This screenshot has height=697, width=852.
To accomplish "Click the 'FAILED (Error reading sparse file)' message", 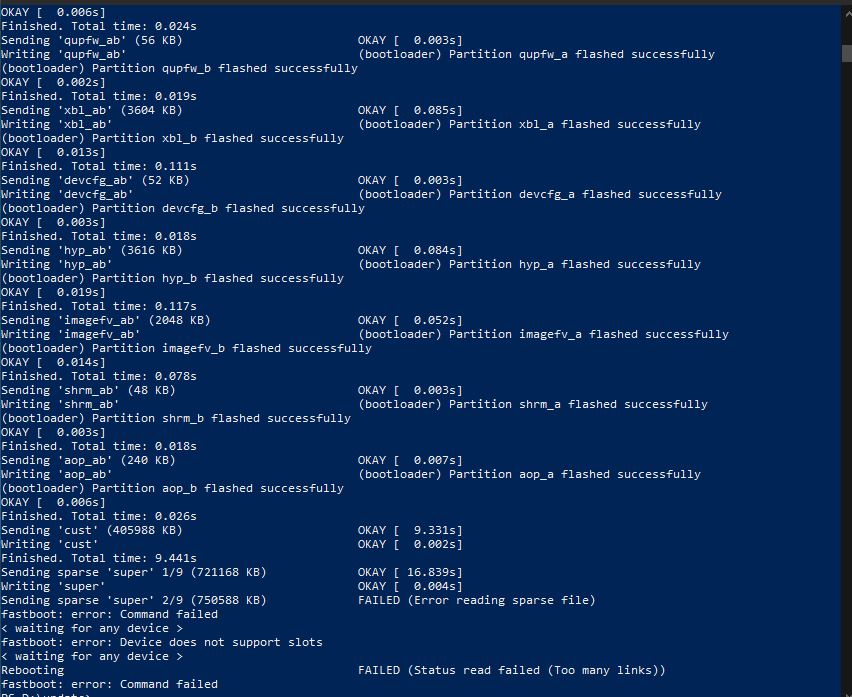I will [477, 600].
